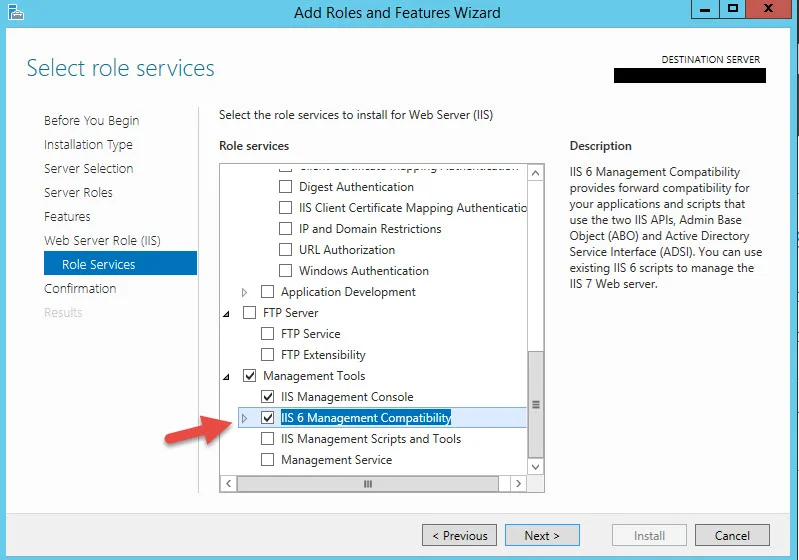Select the Application Development label
This screenshot has width=799, height=560.
click(x=348, y=292)
